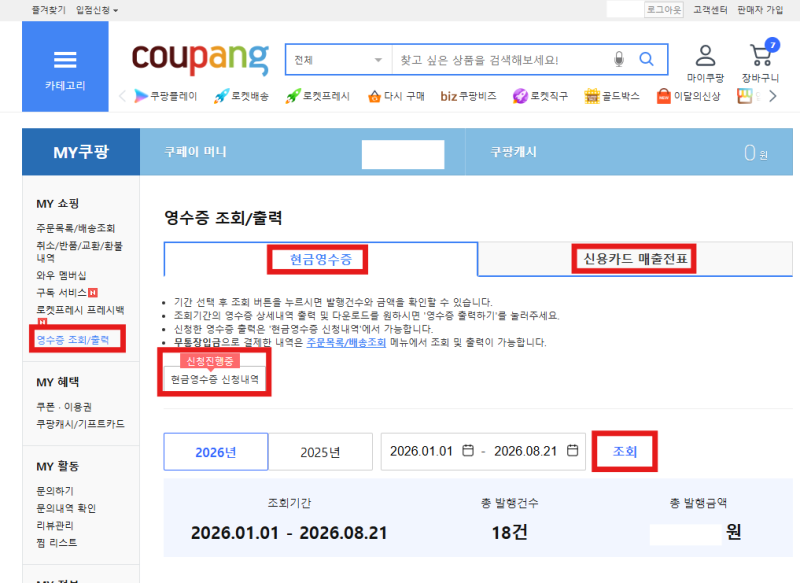Click the magnifier search icon
The width and height of the screenshot is (800, 583).
(646, 59)
